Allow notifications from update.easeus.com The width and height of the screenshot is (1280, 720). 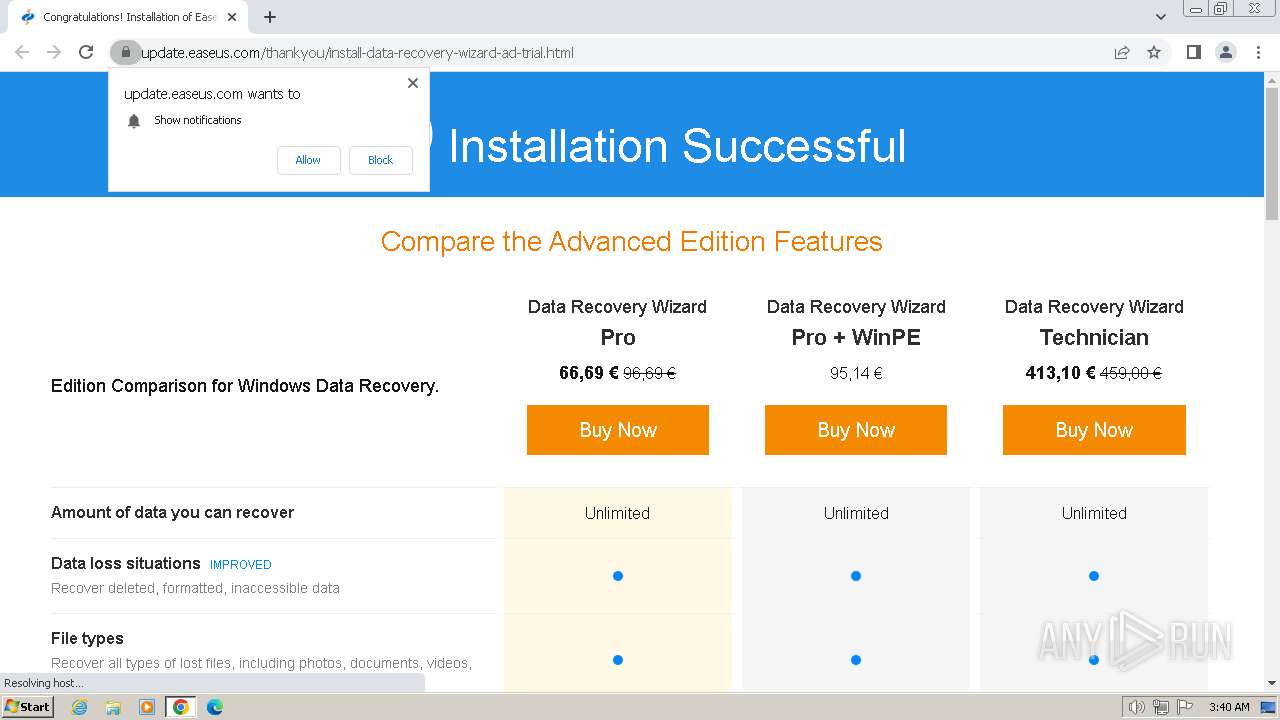pos(308,160)
